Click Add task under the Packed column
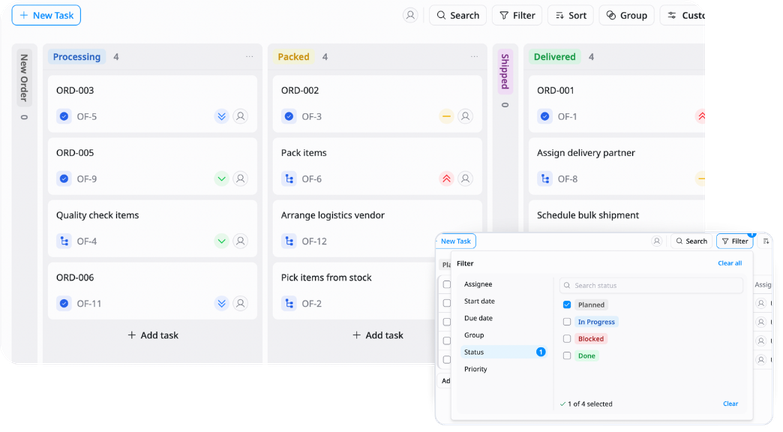The height and width of the screenshot is (432, 783). (x=378, y=335)
